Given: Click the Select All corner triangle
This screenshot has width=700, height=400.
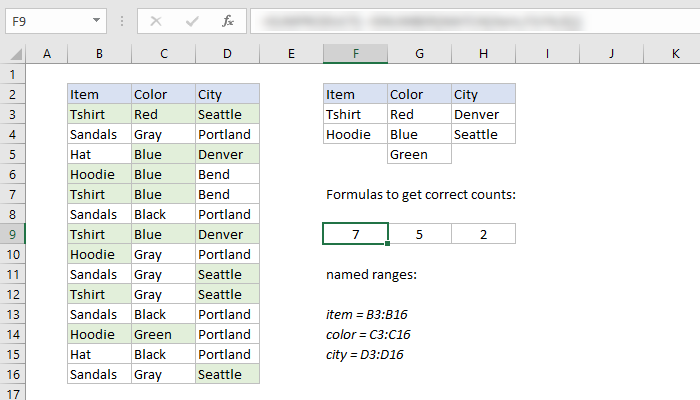Looking at the screenshot, I should tap(13, 54).
